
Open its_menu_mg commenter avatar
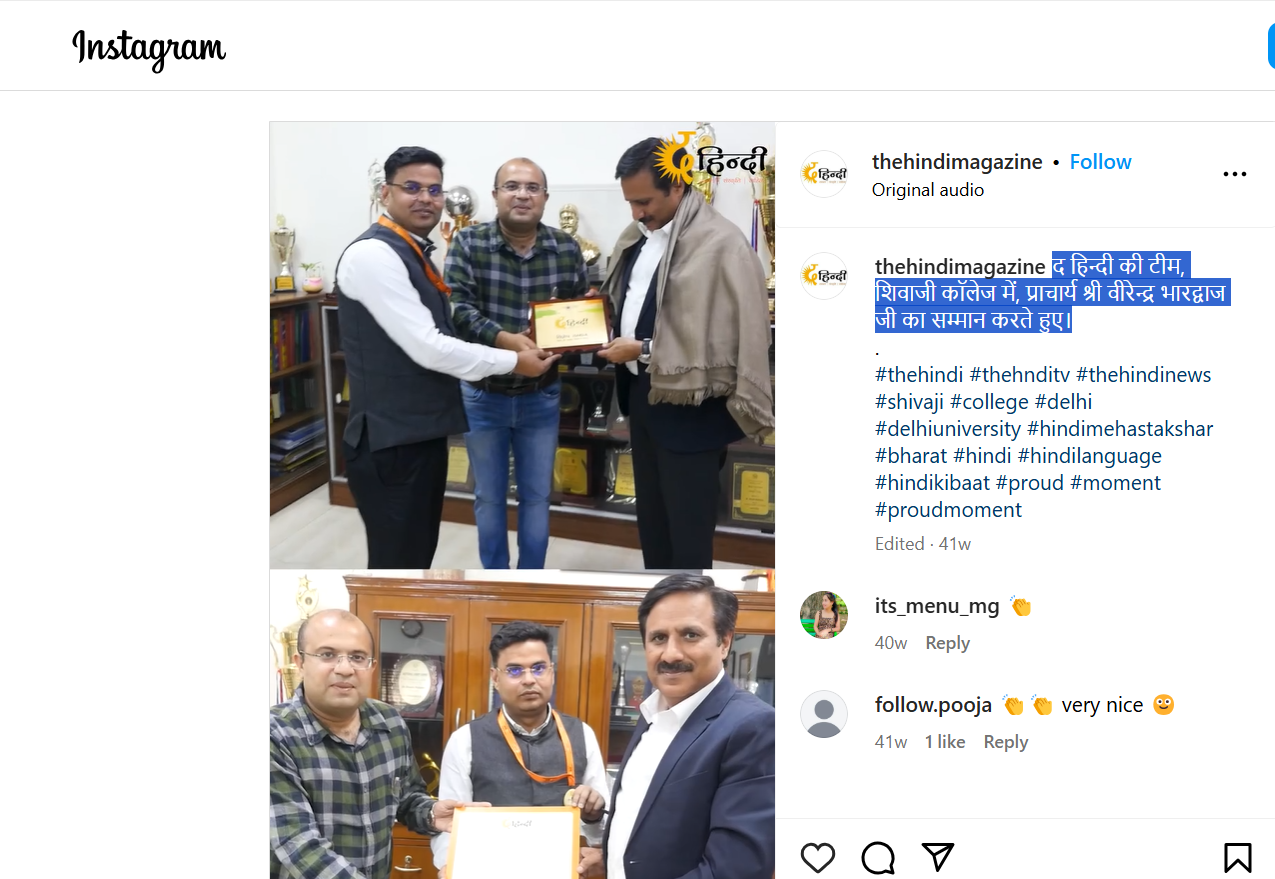[x=824, y=614]
